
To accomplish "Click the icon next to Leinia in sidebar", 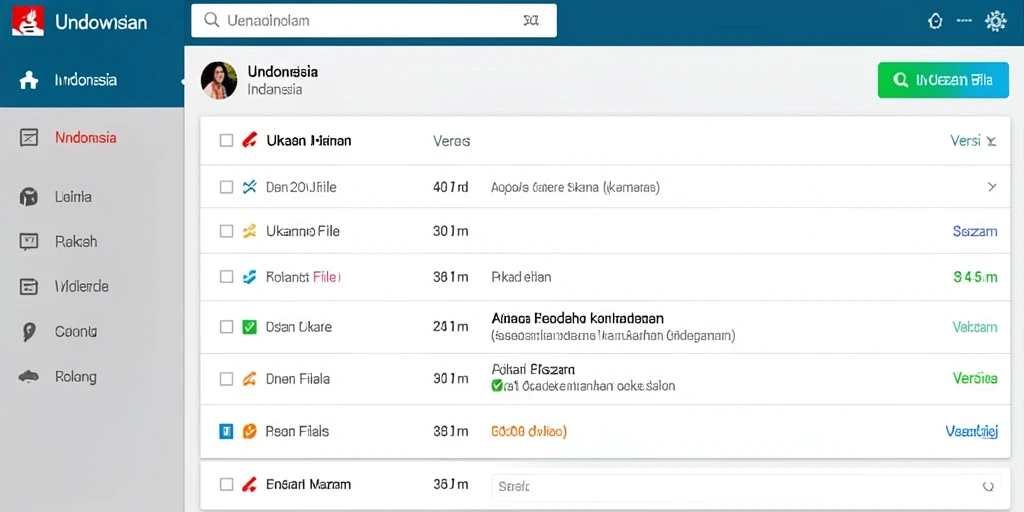I will [x=29, y=197].
